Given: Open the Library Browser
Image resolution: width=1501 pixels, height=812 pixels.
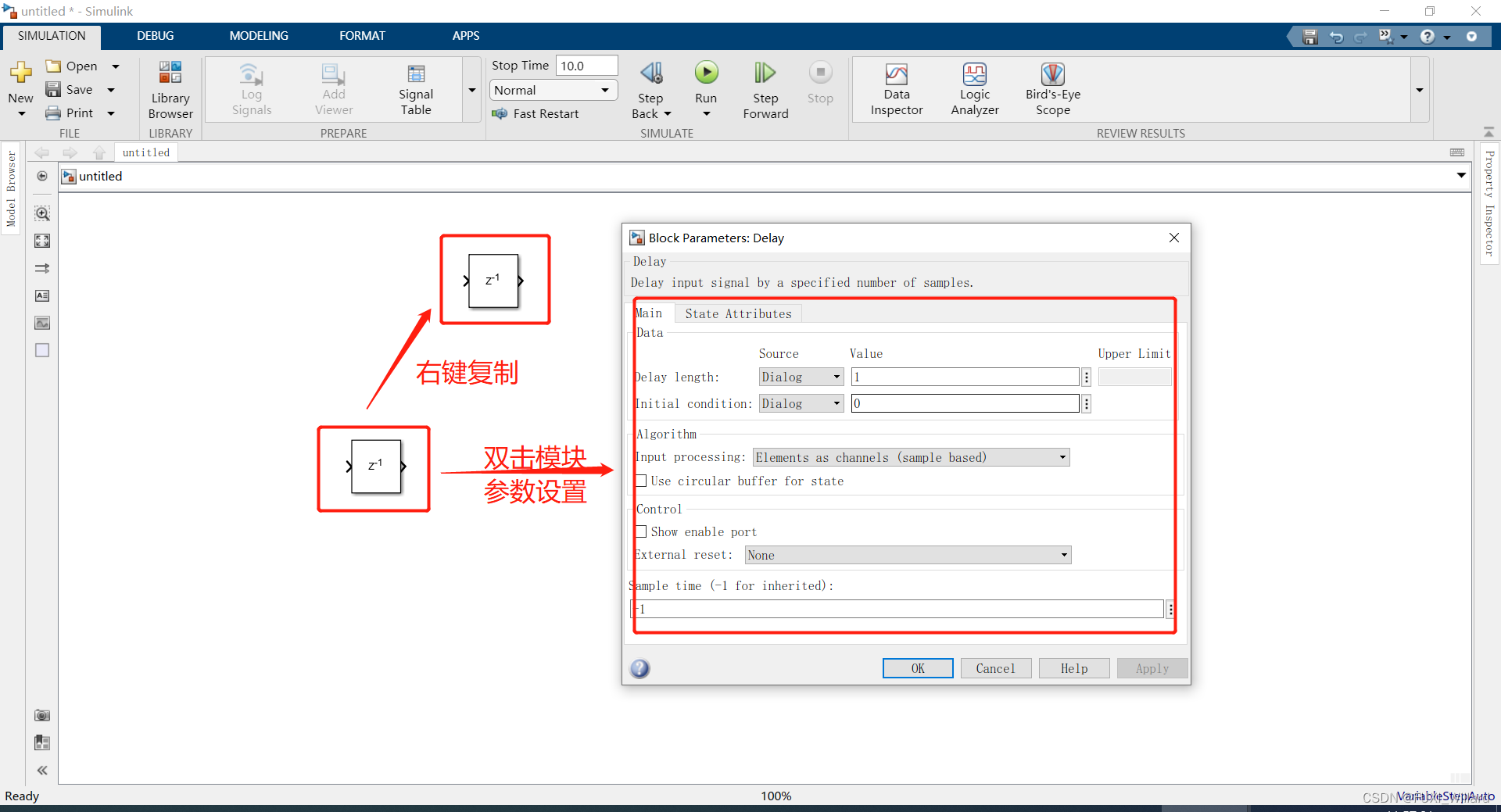Looking at the screenshot, I should [170, 90].
